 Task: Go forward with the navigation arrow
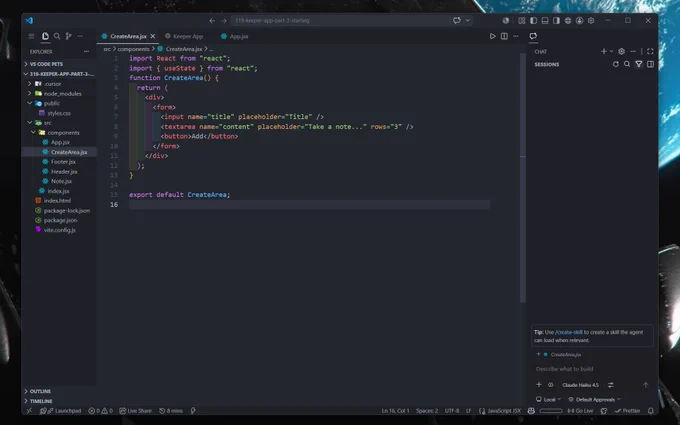224,20
